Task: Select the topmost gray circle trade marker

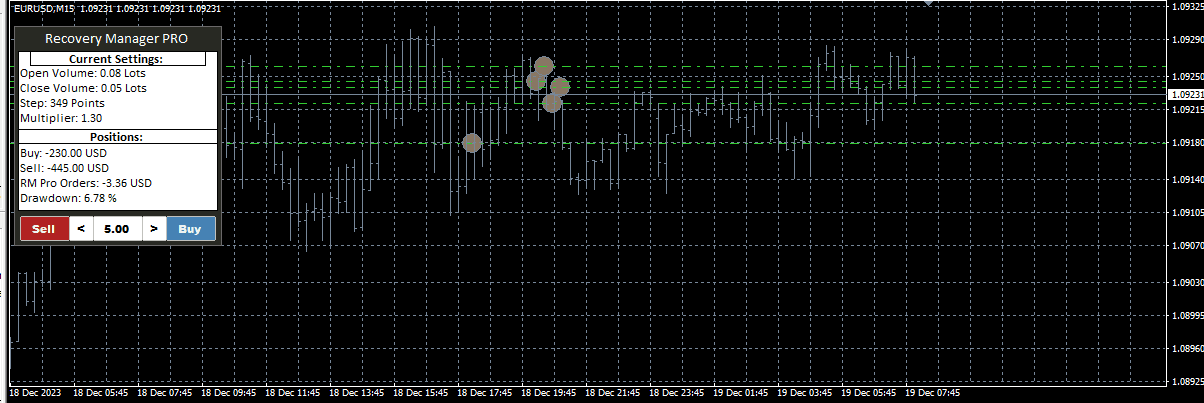Action: 543,66
